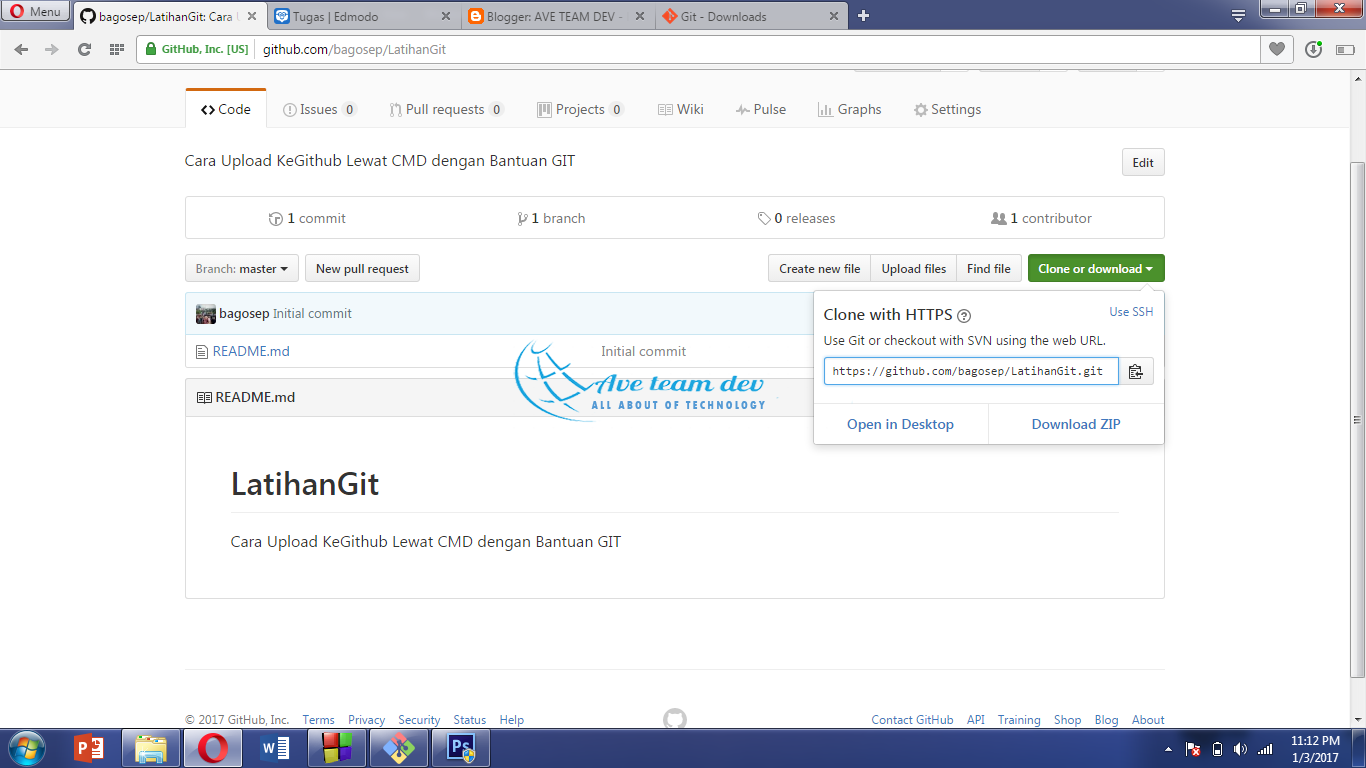Viewport: 1366px width, 768px height.
Task: Click the New pull request button
Action: [x=362, y=268]
